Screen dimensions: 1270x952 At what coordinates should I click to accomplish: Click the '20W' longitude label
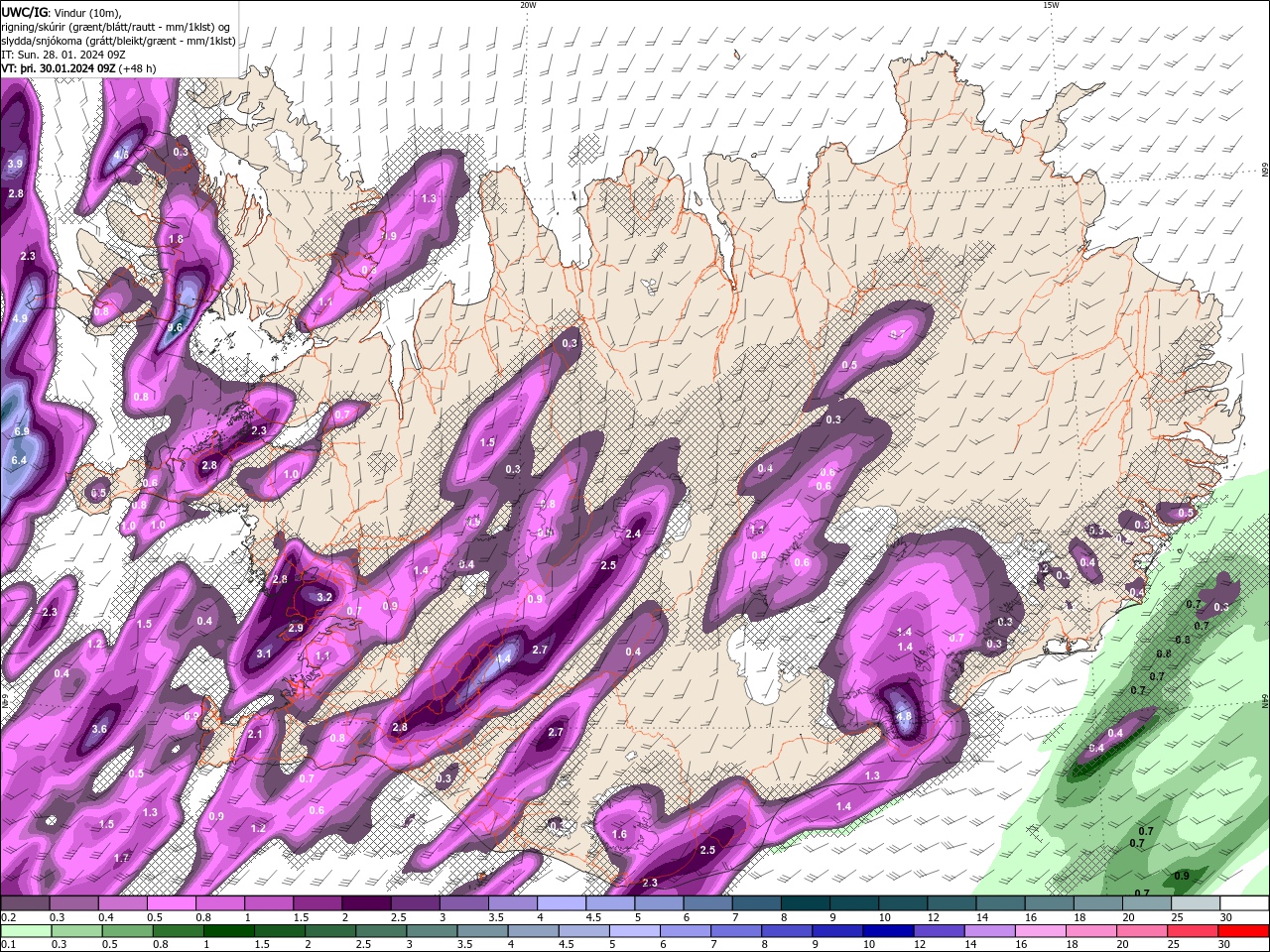tap(528, 5)
